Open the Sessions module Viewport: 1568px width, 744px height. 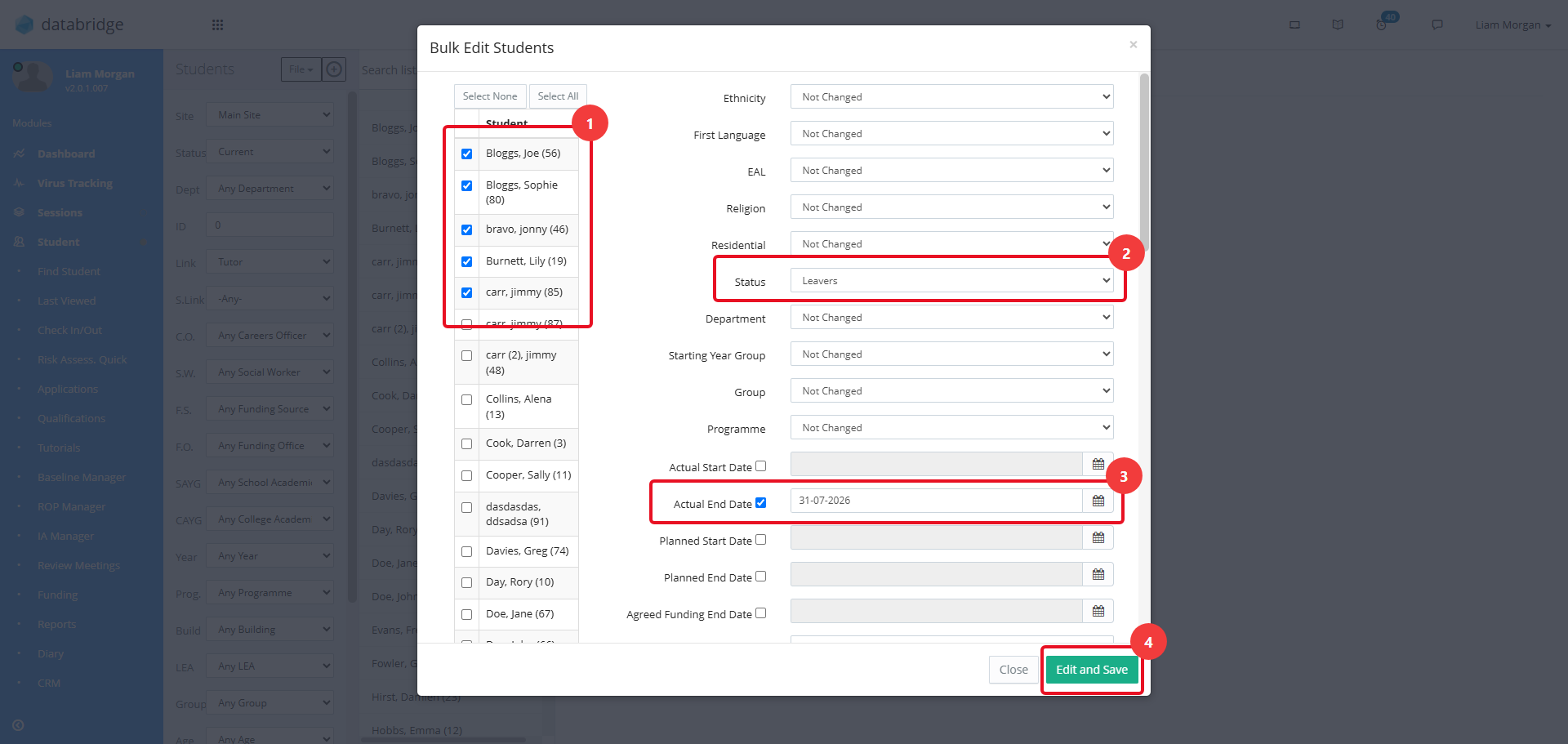(60, 212)
